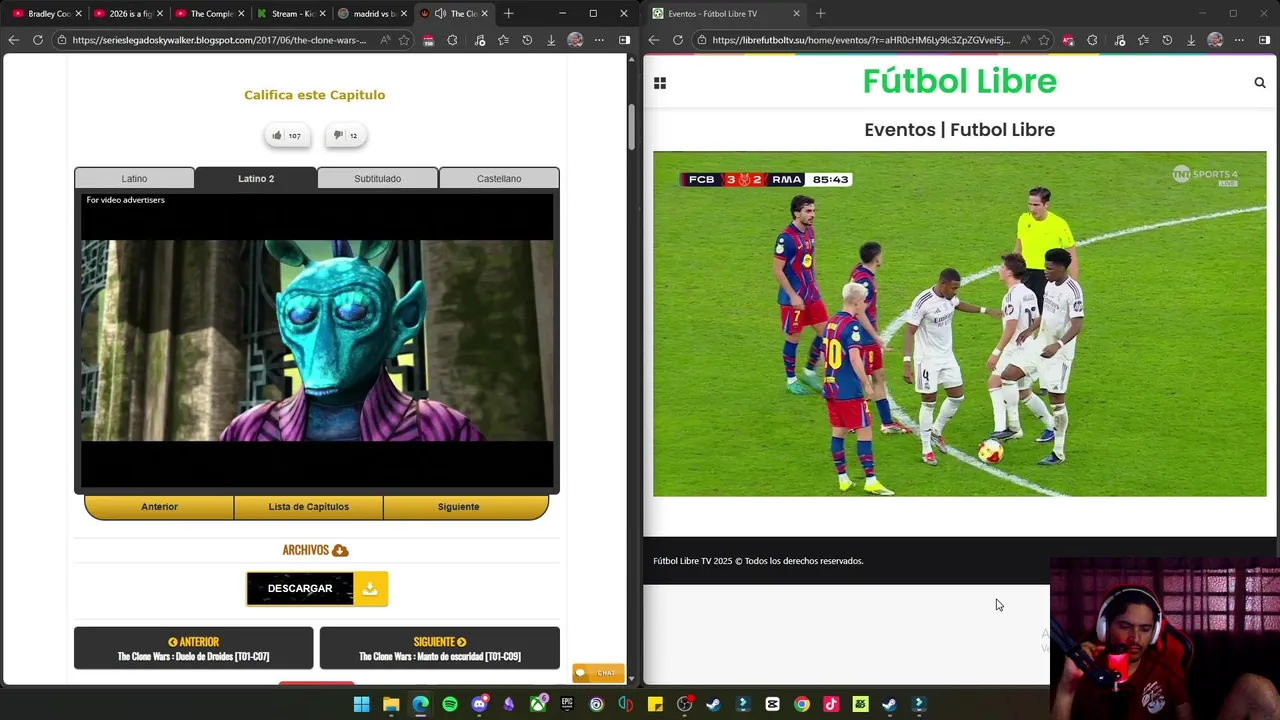The width and height of the screenshot is (1280, 720).
Task: Open Extensions puzzle icon in Clone Wars window
Action: 452,40
